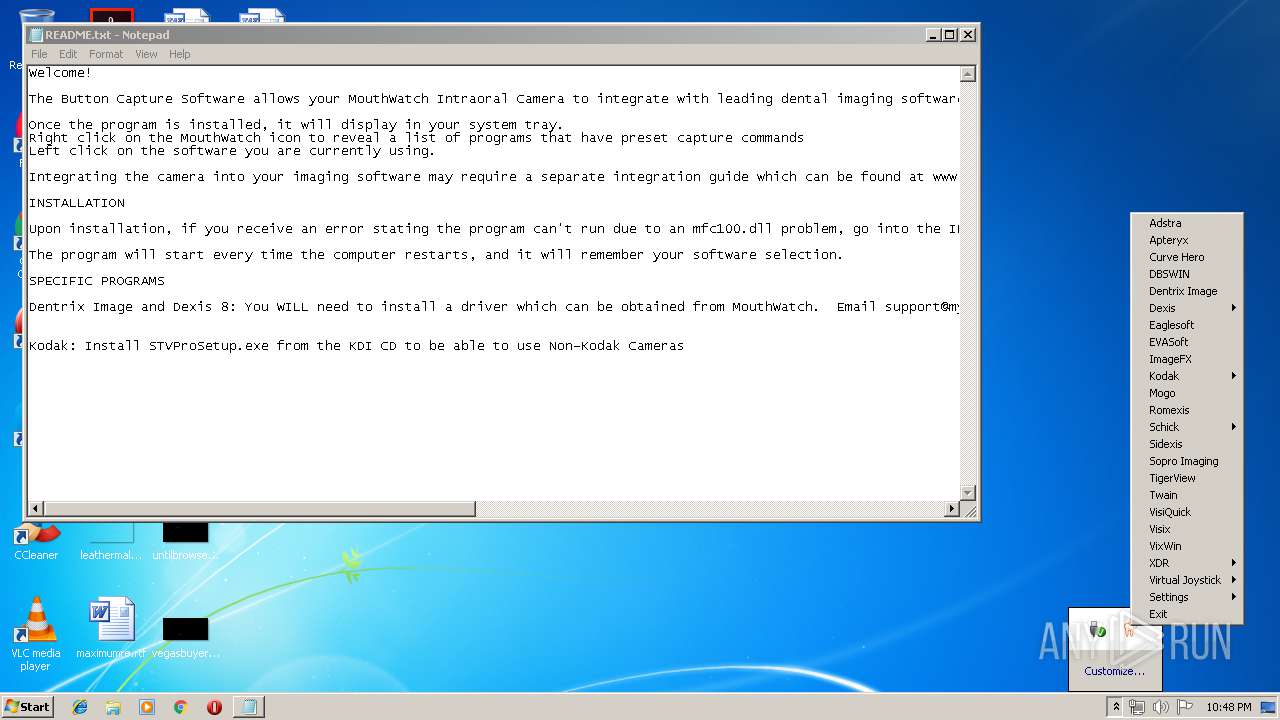The image size is (1280, 720).
Task: Choose Adstra from the context menu
Action: [1187, 223]
